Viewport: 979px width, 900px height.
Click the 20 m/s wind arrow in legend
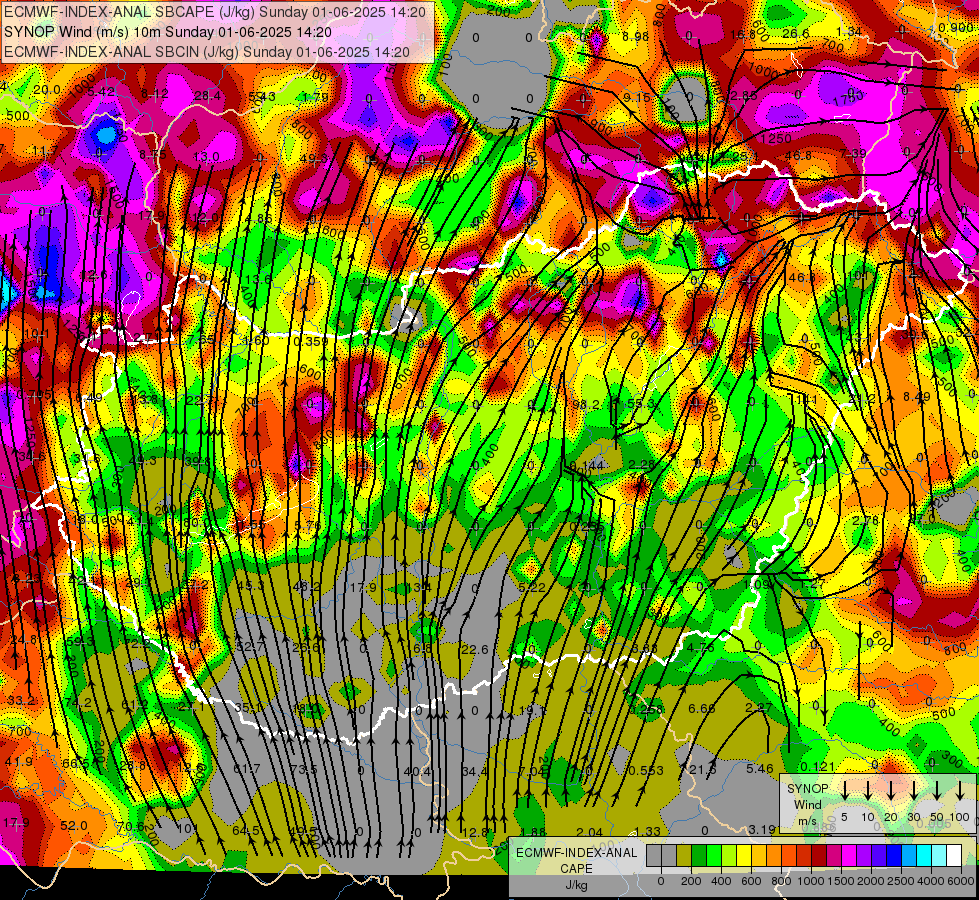click(x=890, y=790)
